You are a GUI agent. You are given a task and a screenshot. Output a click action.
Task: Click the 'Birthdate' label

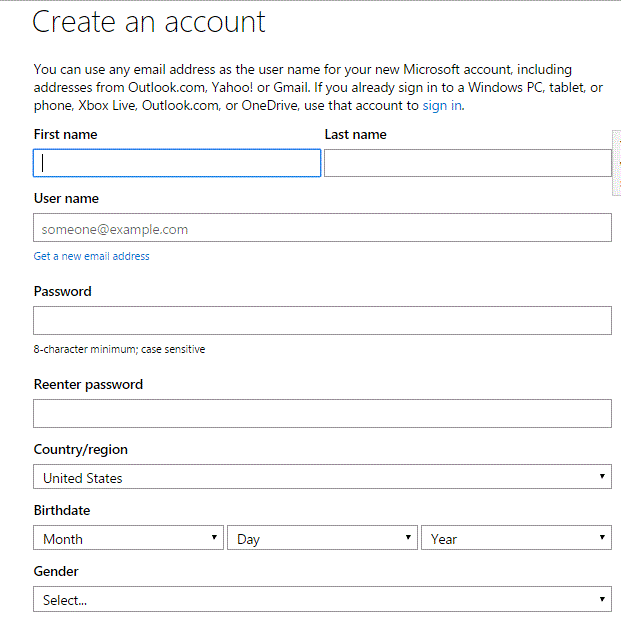click(62, 510)
